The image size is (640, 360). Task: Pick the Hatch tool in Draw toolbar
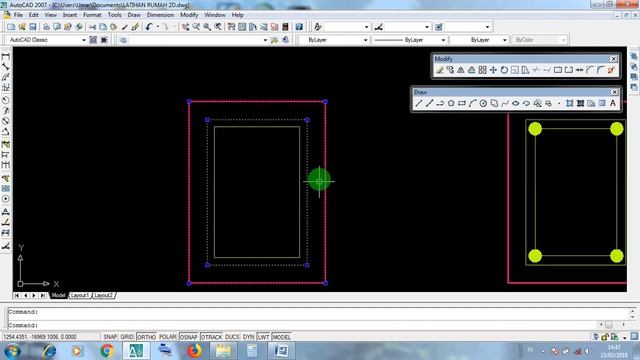(x=570, y=104)
